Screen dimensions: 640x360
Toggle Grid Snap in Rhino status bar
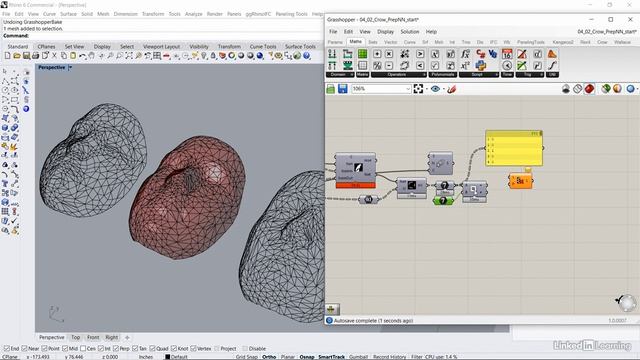click(x=247, y=357)
